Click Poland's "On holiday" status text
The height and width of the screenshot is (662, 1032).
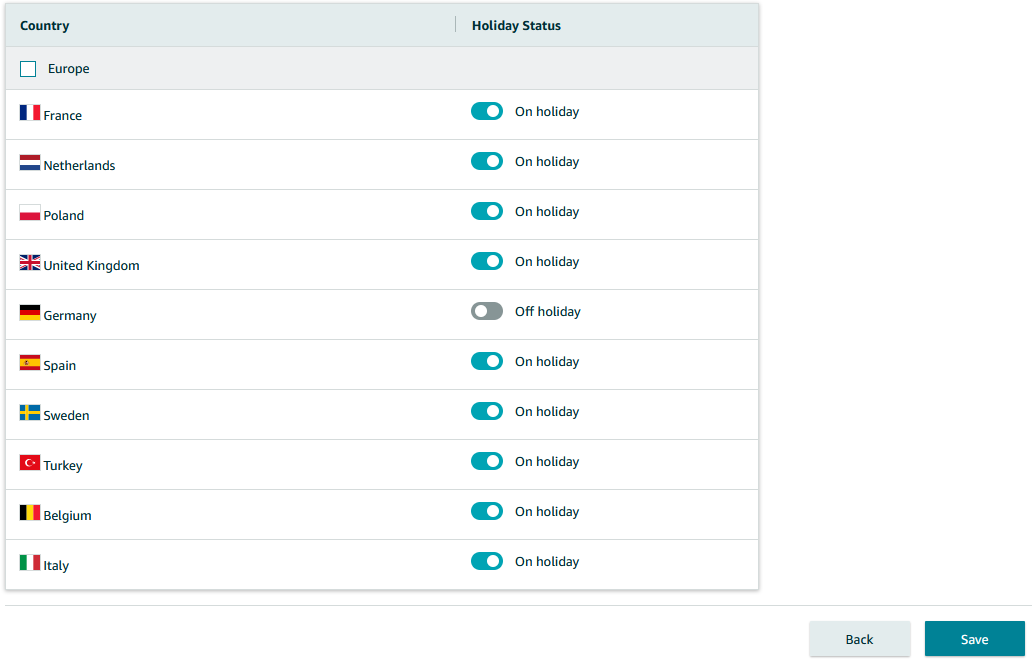tap(547, 212)
